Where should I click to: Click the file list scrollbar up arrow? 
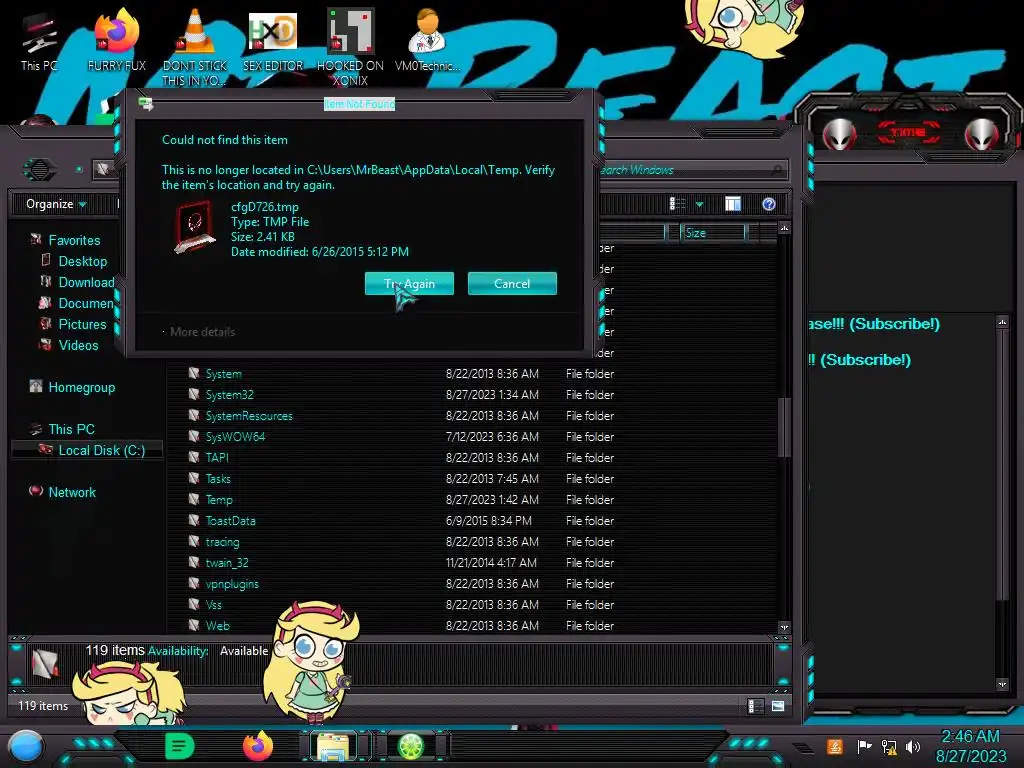pyautogui.click(x=784, y=228)
